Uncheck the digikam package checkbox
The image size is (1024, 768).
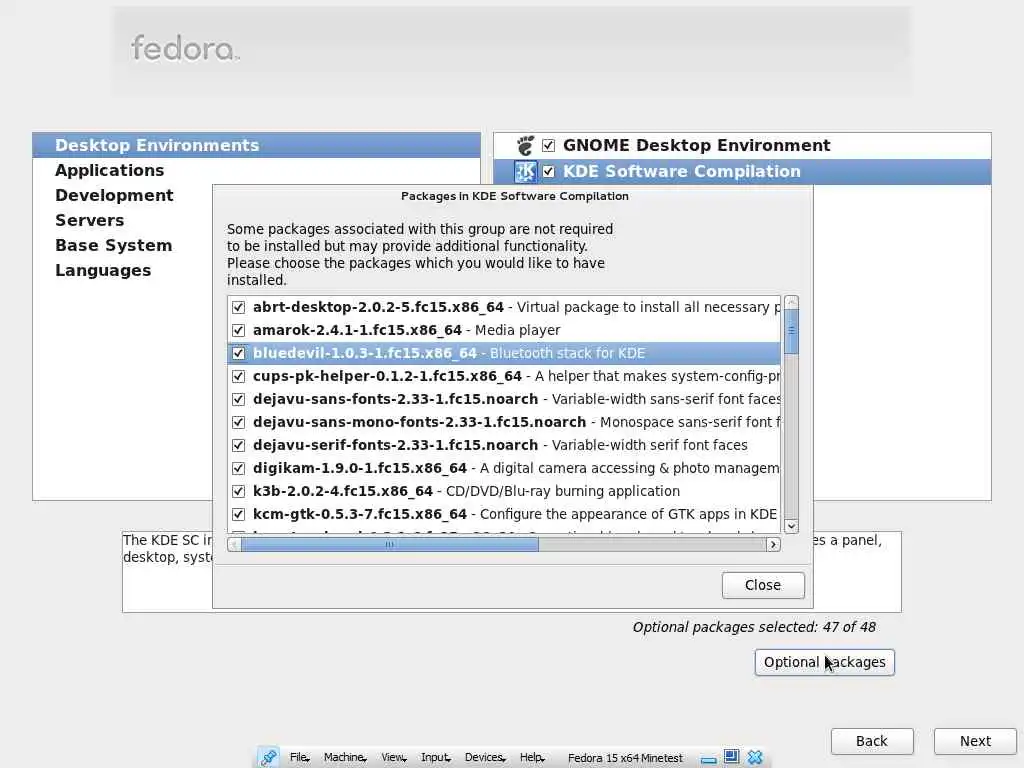(238, 468)
